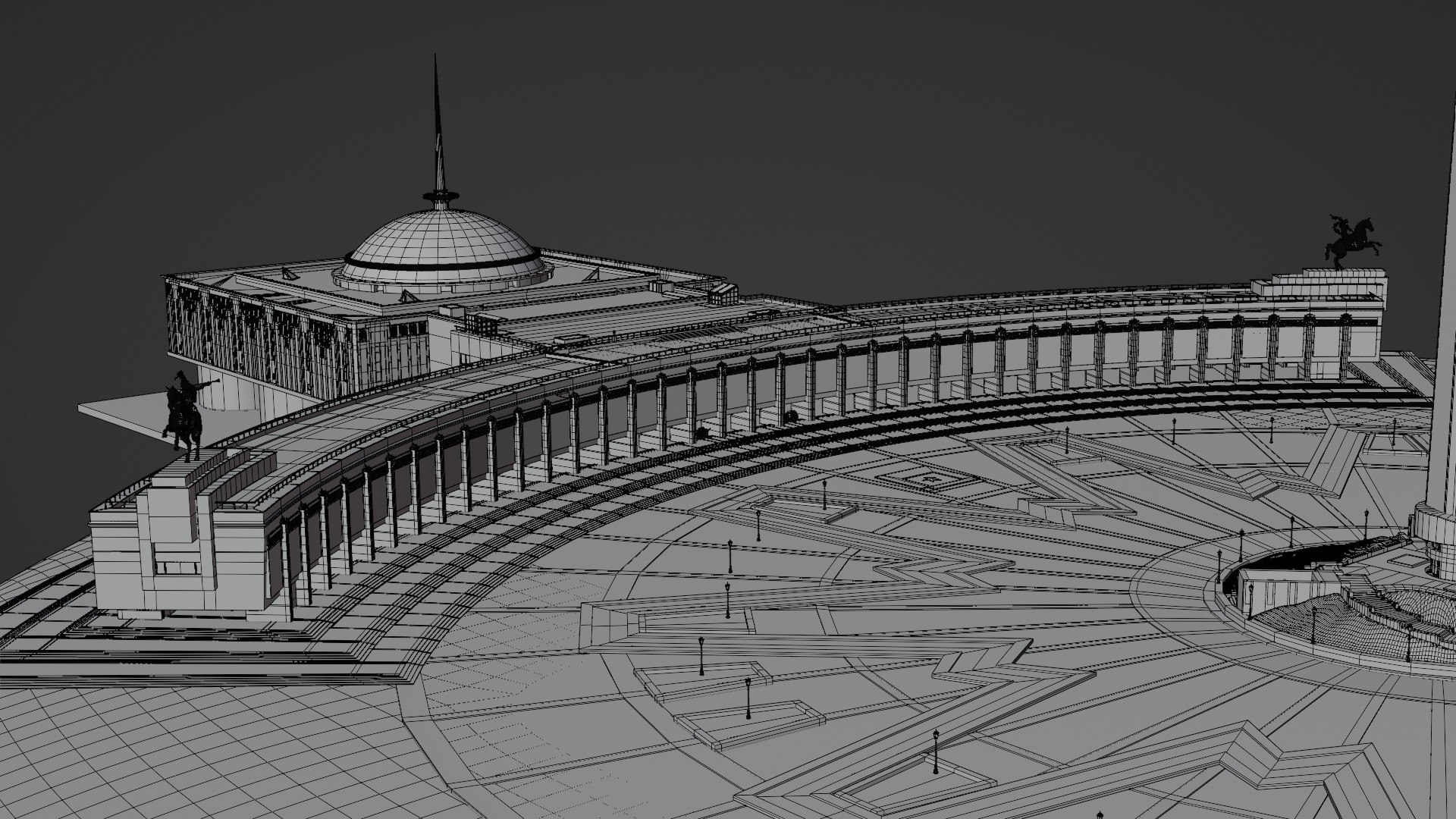Click the equestrian statue on left pedestal
The height and width of the screenshot is (819, 1456).
[184, 416]
